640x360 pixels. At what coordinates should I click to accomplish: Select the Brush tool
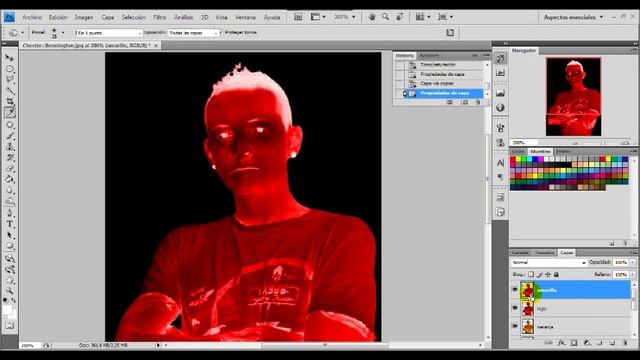point(9,136)
